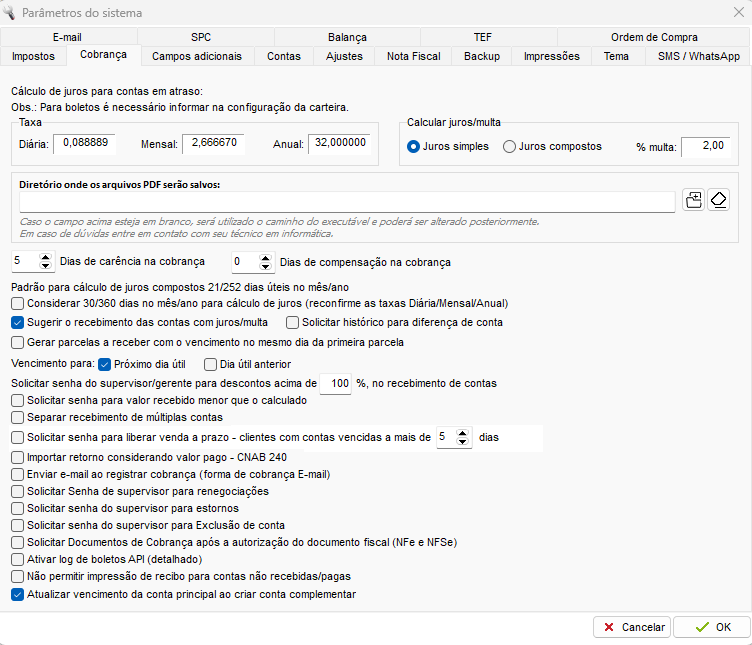Increase contas vencidas days spinner up arrow
The height and width of the screenshot is (645, 752).
click(x=462, y=433)
